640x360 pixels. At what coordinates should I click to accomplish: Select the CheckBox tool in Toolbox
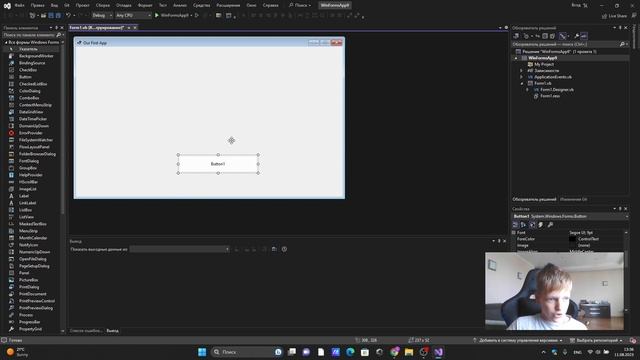(28, 70)
